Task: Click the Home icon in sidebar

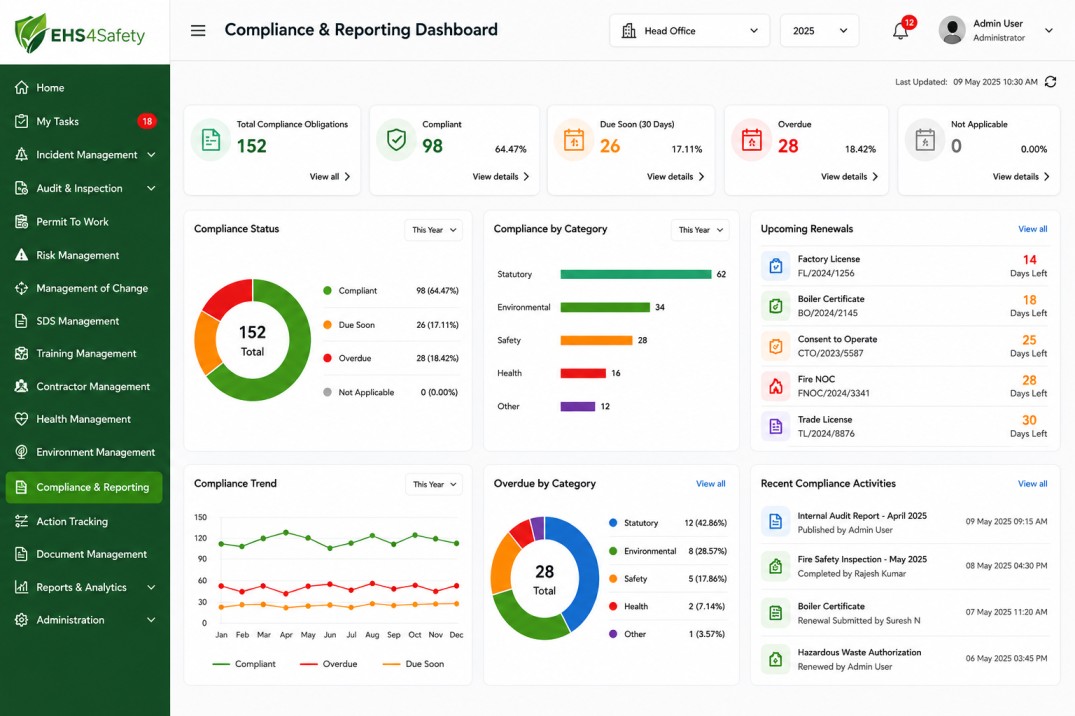Action: [22, 88]
